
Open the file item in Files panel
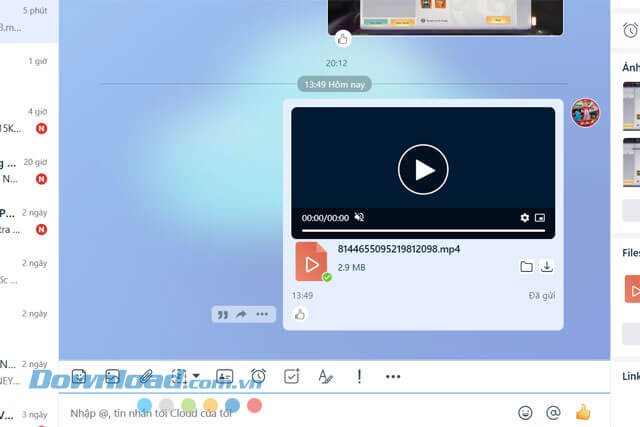(632, 289)
